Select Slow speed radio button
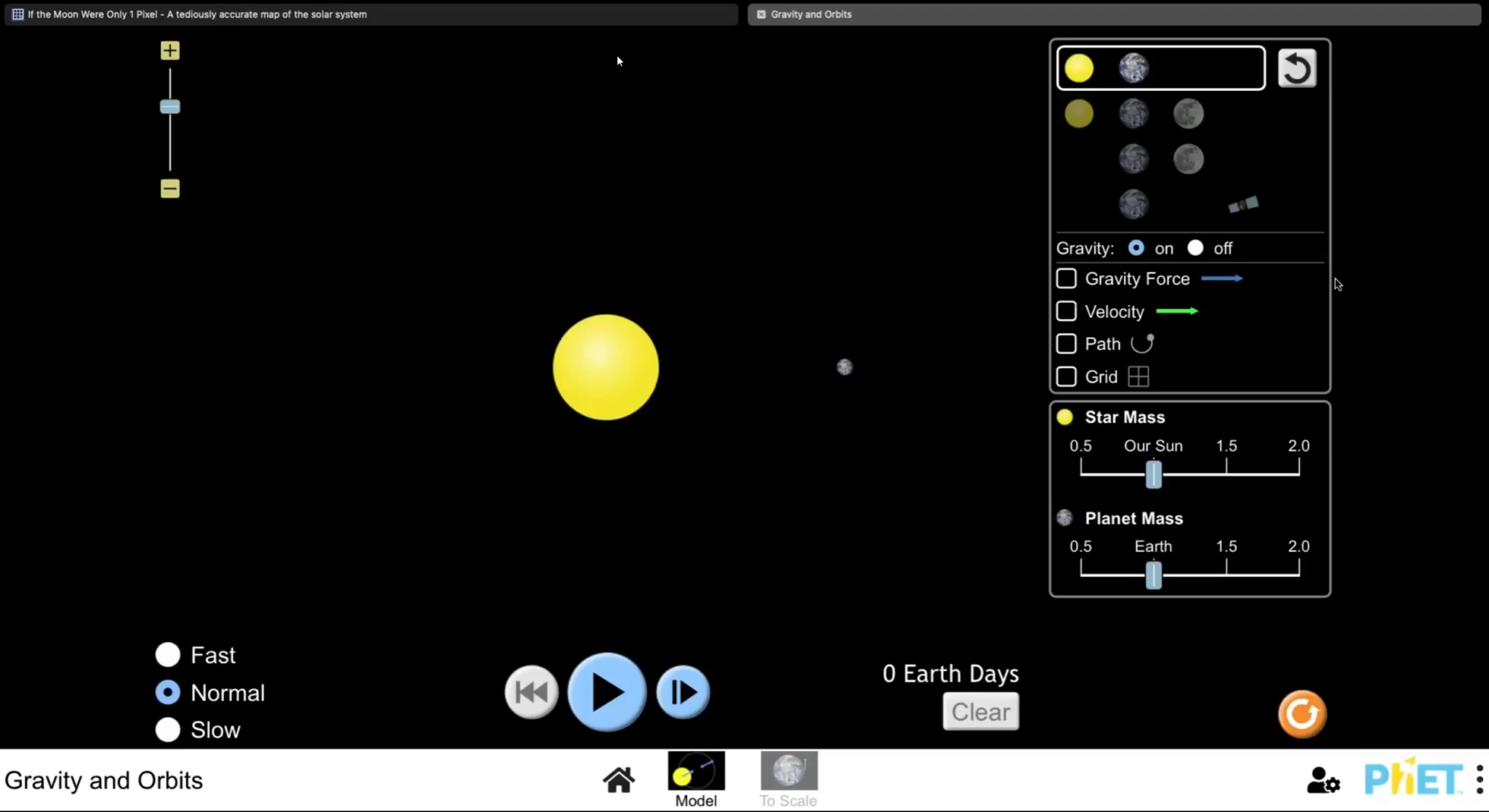 pyautogui.click(x=168, y=730)
